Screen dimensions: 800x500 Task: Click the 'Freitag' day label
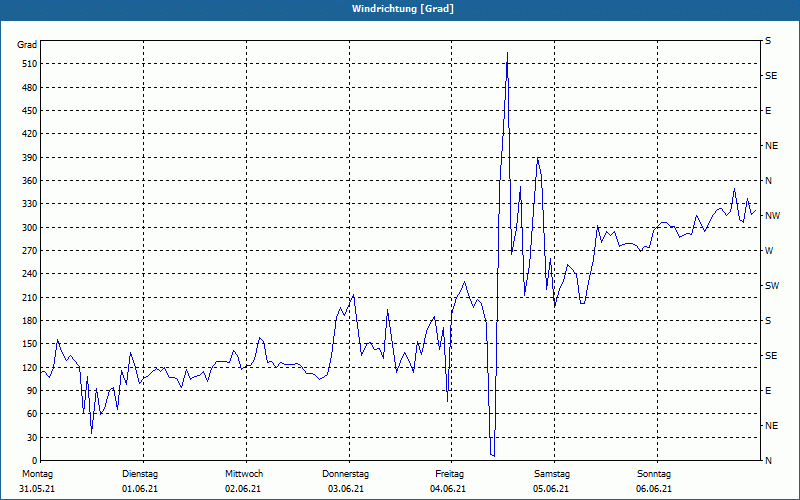pyautogui.click(x=449, y=474)
